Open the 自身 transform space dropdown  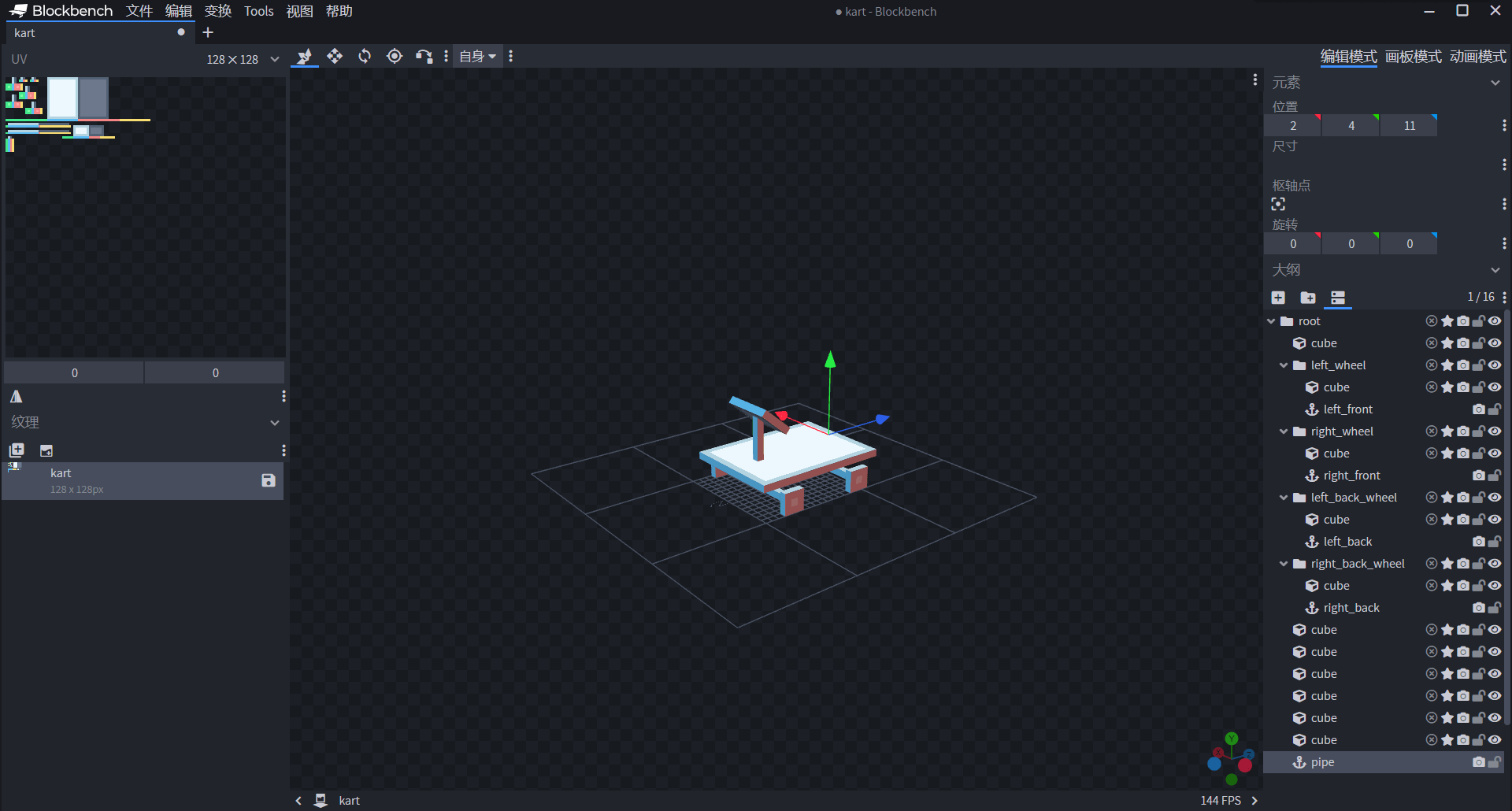pos(477,56)
